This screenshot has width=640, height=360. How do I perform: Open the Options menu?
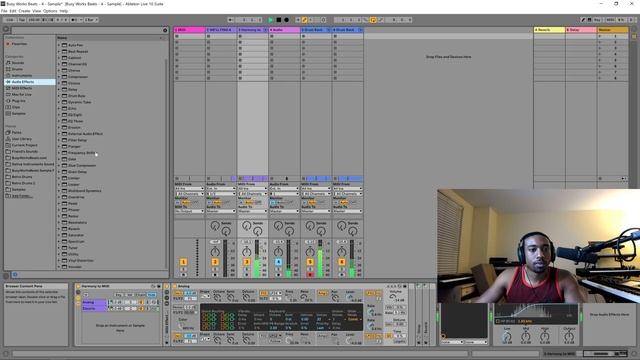pyautogui.click(x=50, y=11)
